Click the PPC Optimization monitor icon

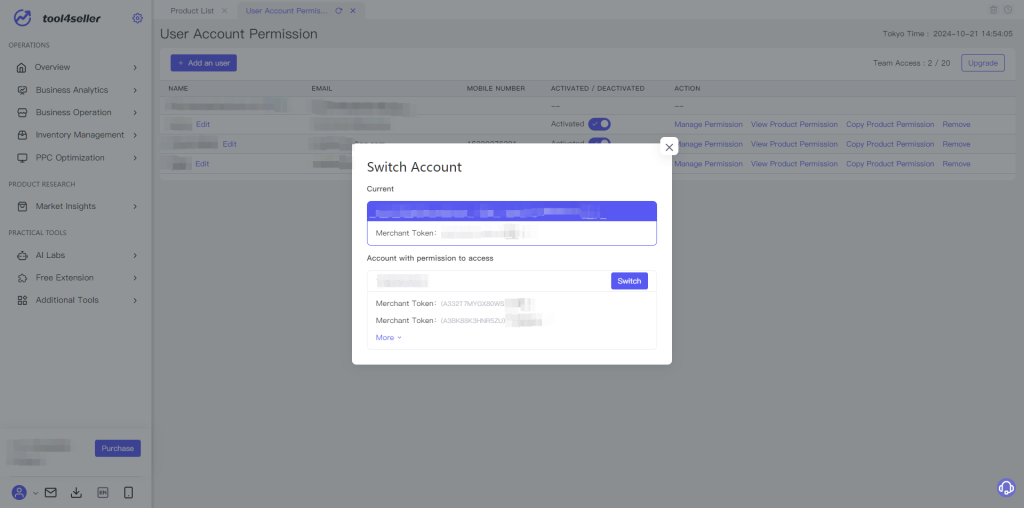[22, 157]
